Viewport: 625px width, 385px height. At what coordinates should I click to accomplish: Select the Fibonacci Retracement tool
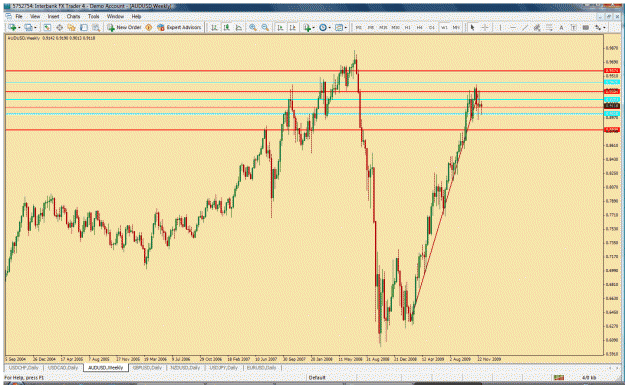pyautogui.click(x=549, y=28)
